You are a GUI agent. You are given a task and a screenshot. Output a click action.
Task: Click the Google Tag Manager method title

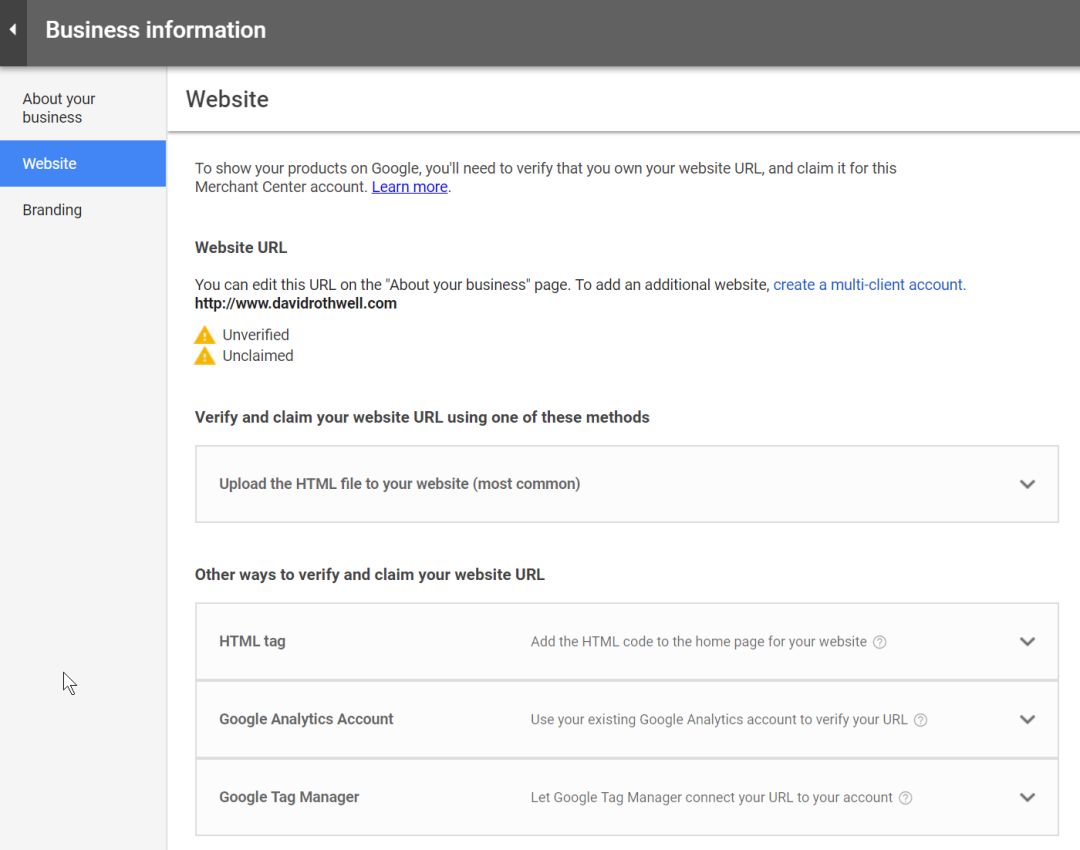289,798
